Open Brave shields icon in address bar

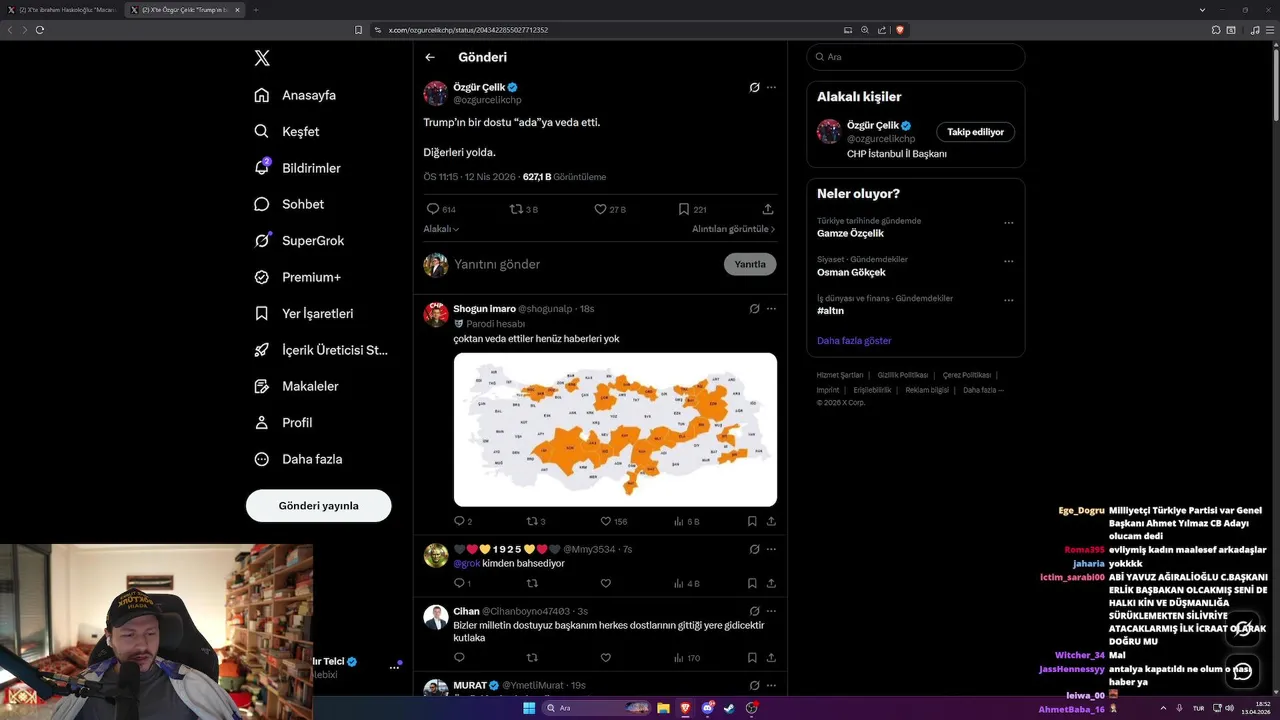point(900,30)
